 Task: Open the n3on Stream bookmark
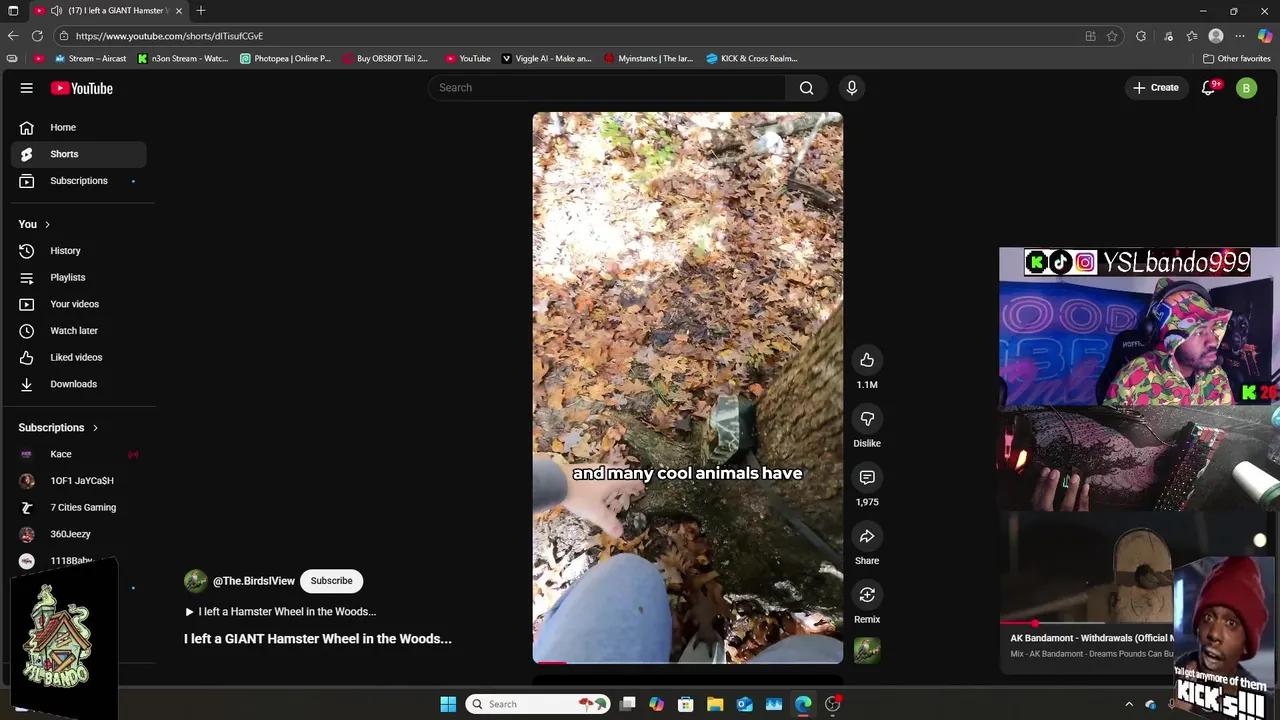coord(183,59)
